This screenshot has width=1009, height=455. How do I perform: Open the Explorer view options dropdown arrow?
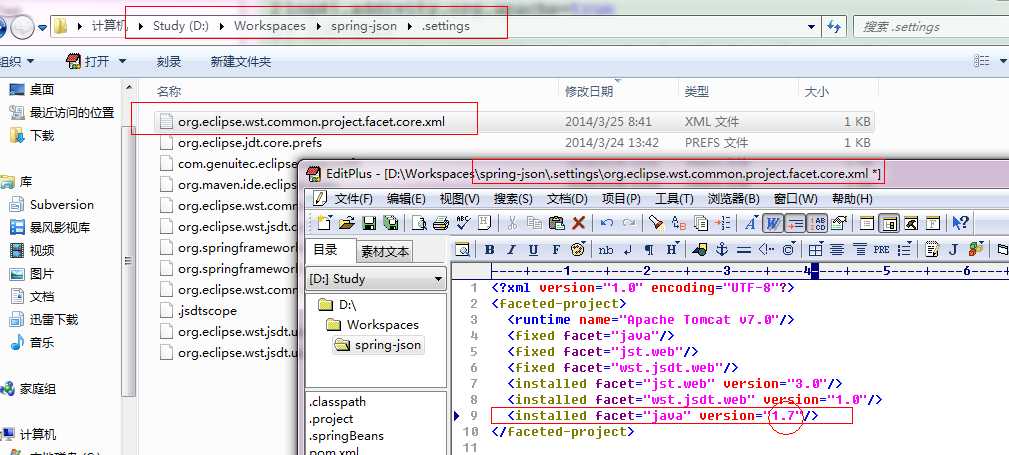(x=1003, y=62)
